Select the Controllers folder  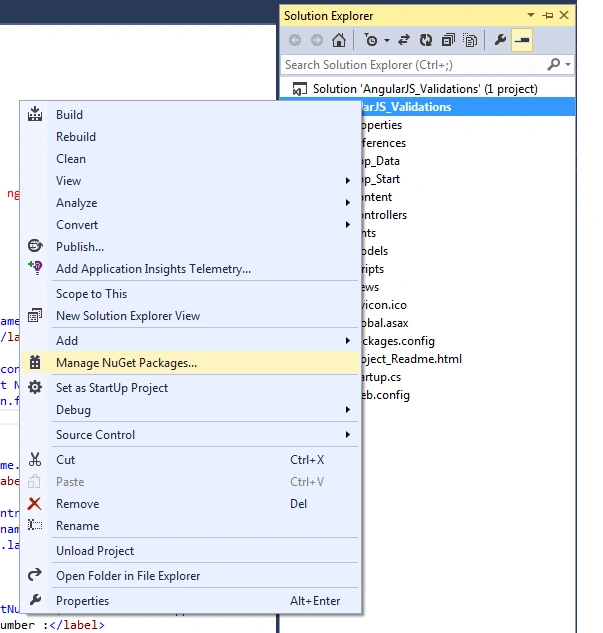click(x=384, y=215)
